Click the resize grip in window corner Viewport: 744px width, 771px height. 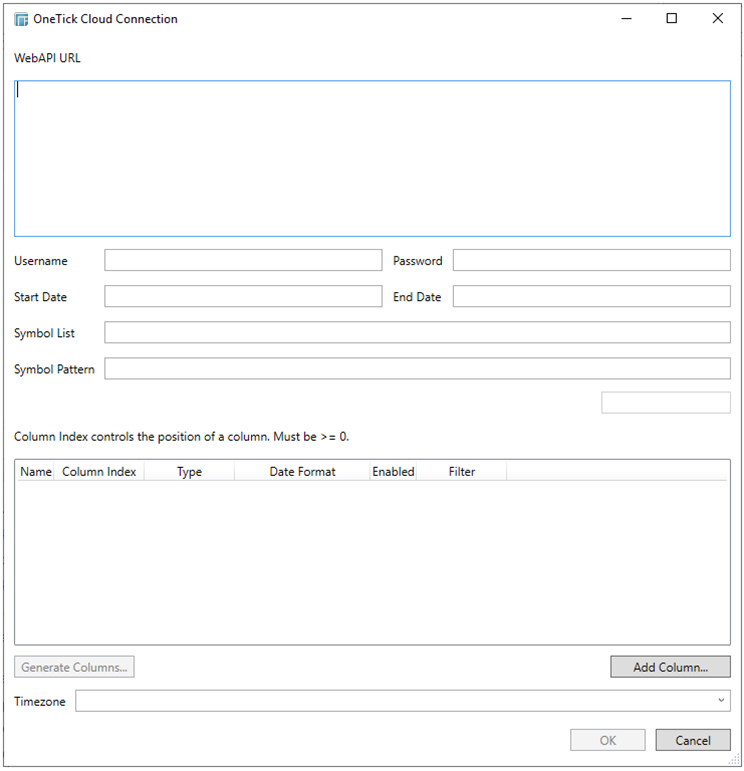pyautogui.click(x=734, y=760)
